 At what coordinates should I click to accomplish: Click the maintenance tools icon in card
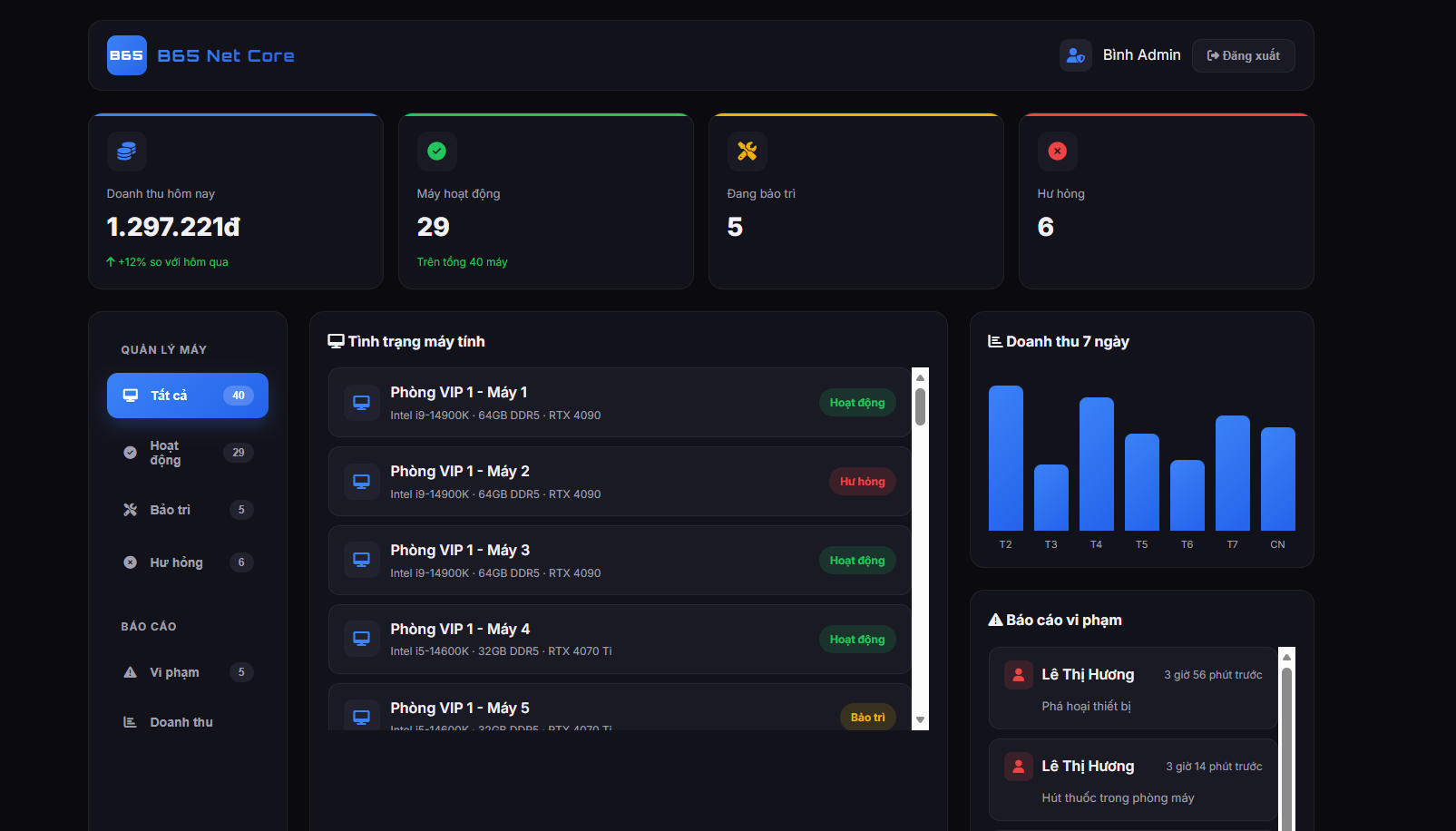coord(747,151)
